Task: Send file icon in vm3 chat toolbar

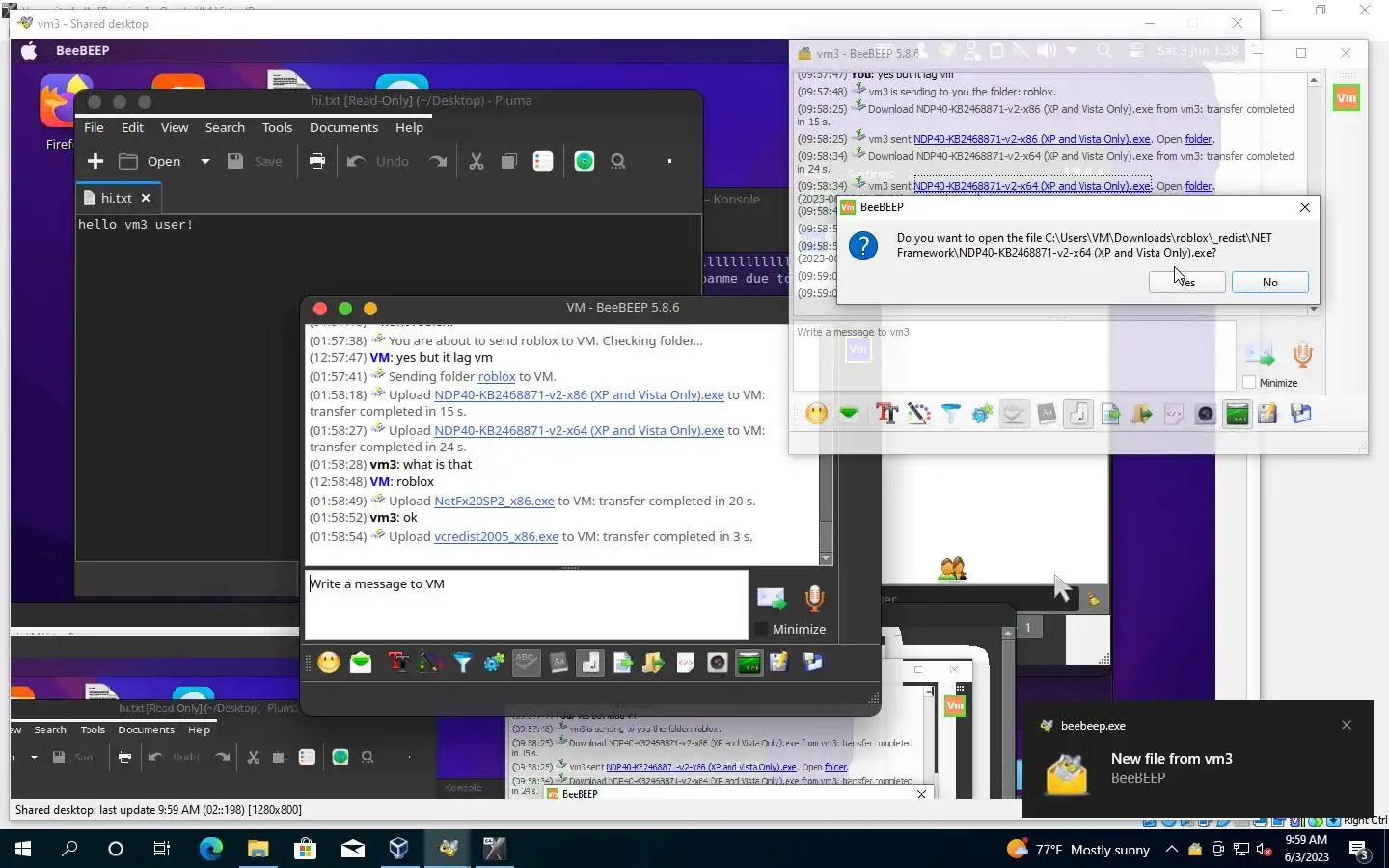Action: tap(1110, 414)
